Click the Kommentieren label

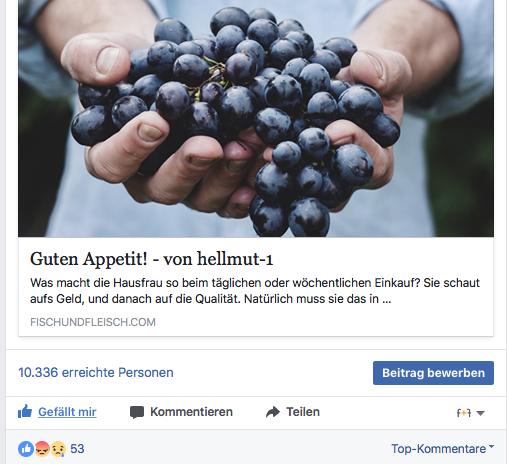191,412
